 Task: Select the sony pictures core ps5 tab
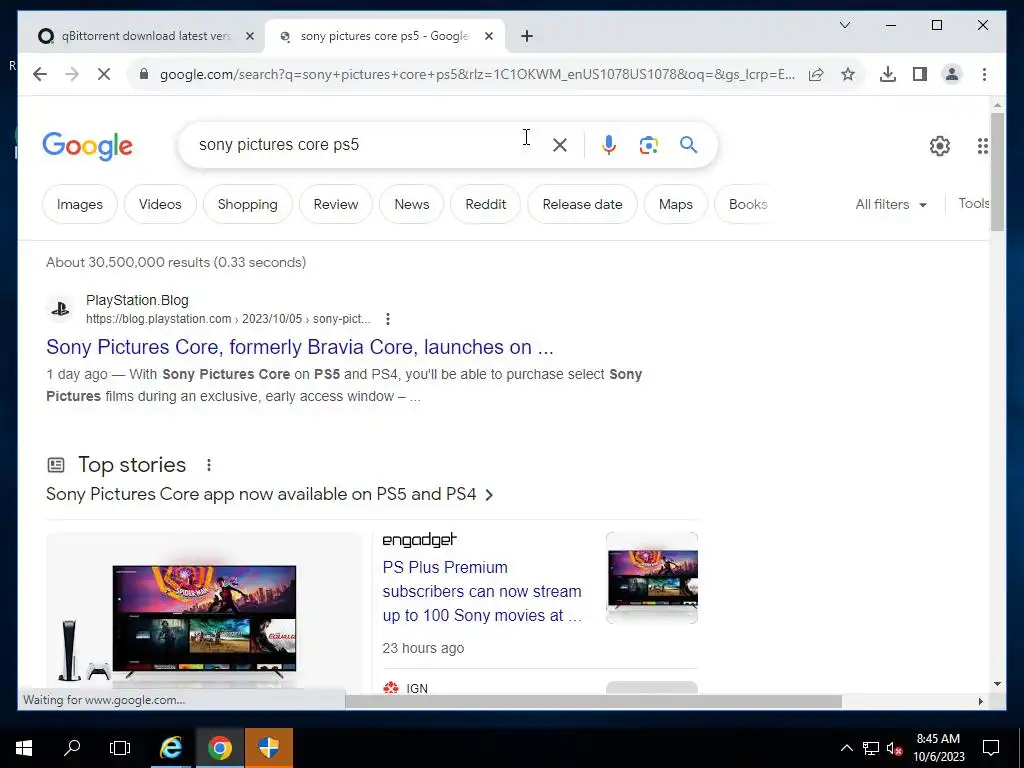click(x=385, y=36)
